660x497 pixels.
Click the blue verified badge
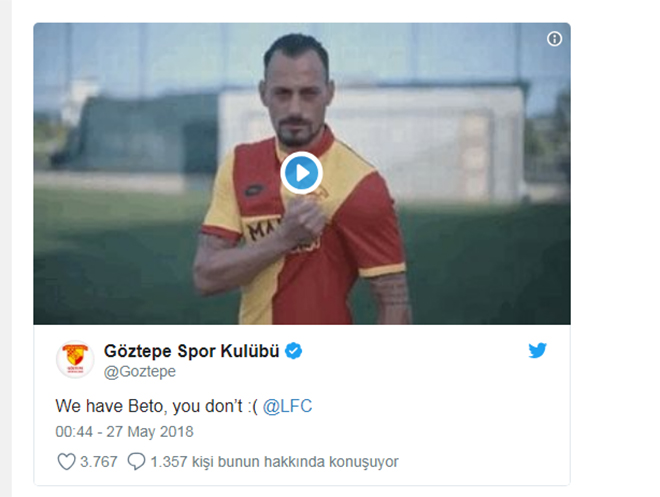pos(293,351)
